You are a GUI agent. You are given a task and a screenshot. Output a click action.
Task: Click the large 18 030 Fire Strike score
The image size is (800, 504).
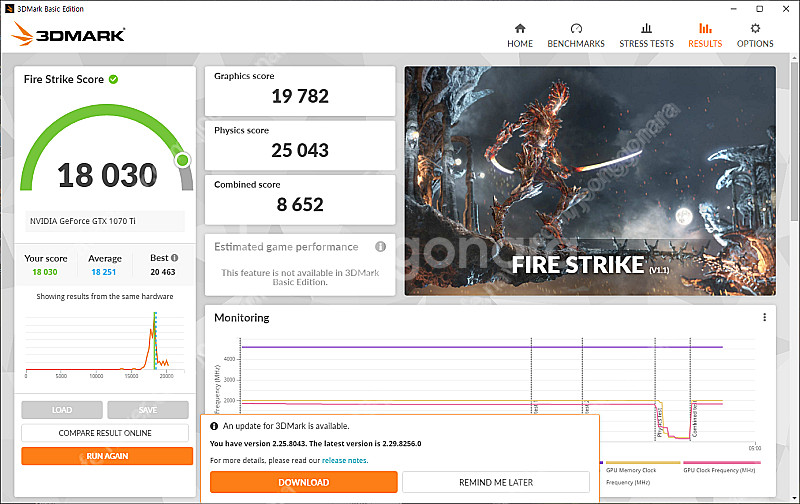point(107,175)
